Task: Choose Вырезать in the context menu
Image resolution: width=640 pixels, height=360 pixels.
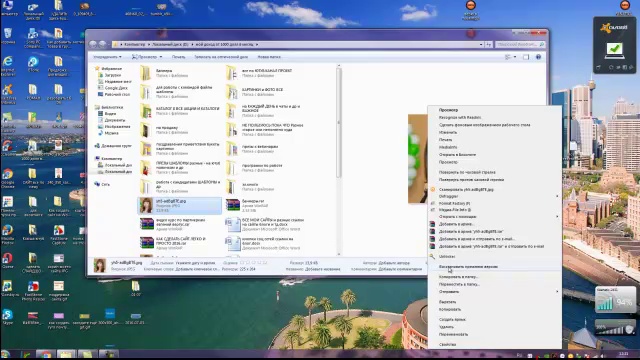Action: pos(447,302)
